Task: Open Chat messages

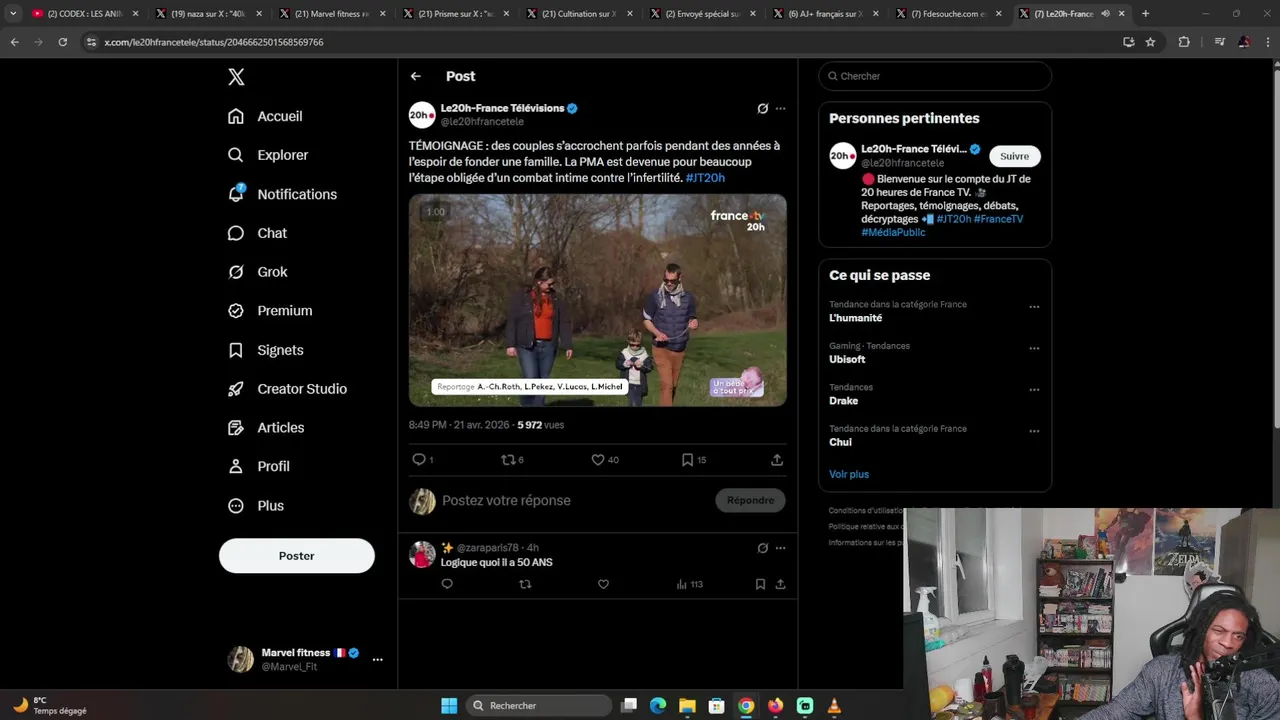Action: 257,233
